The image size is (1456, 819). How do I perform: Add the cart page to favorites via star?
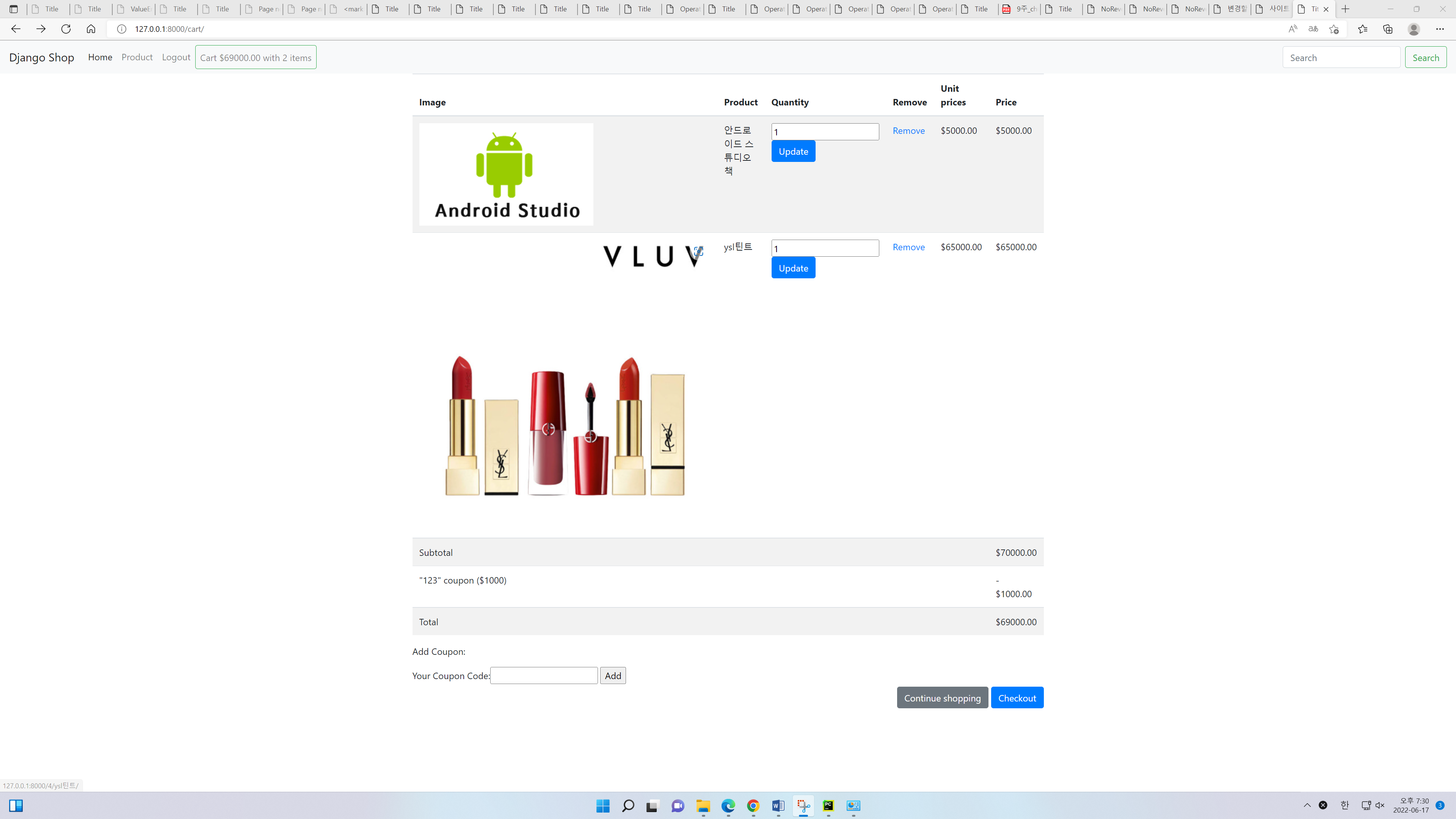(x=1335, y=28)
